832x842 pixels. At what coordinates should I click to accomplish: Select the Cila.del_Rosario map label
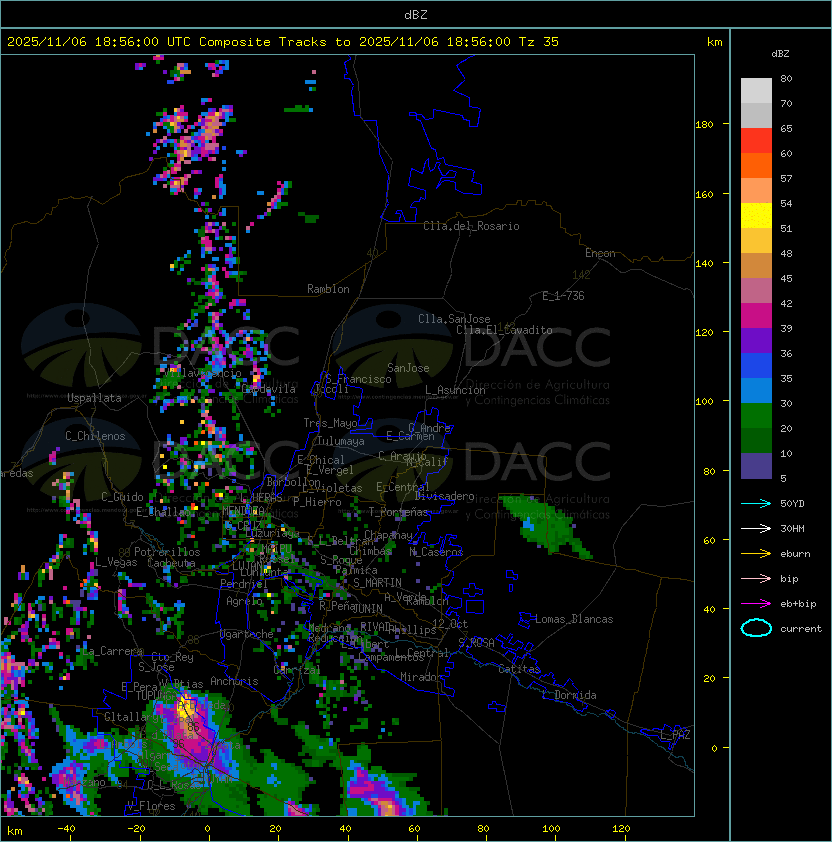[x=471, y=226]
